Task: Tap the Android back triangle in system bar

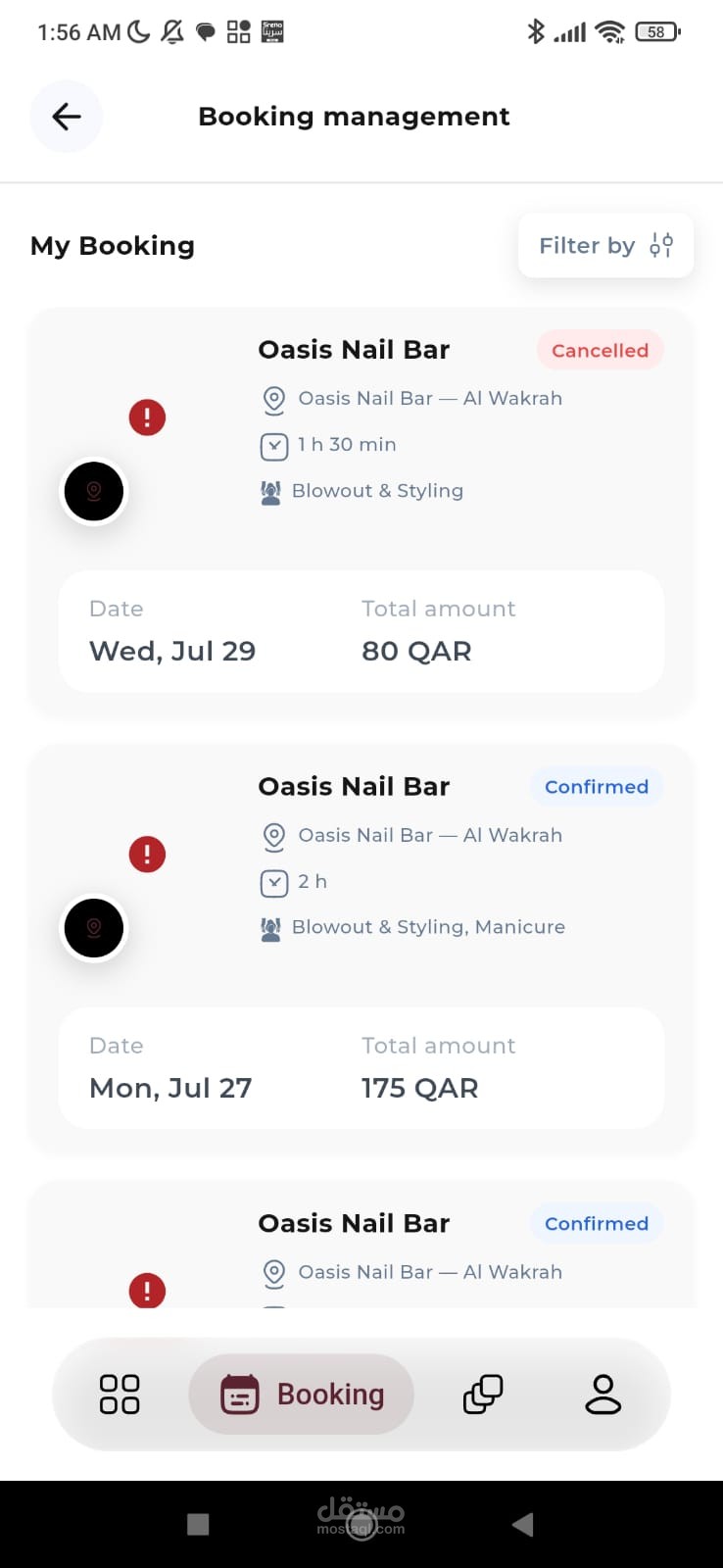Action: (x=523, y=1524)
